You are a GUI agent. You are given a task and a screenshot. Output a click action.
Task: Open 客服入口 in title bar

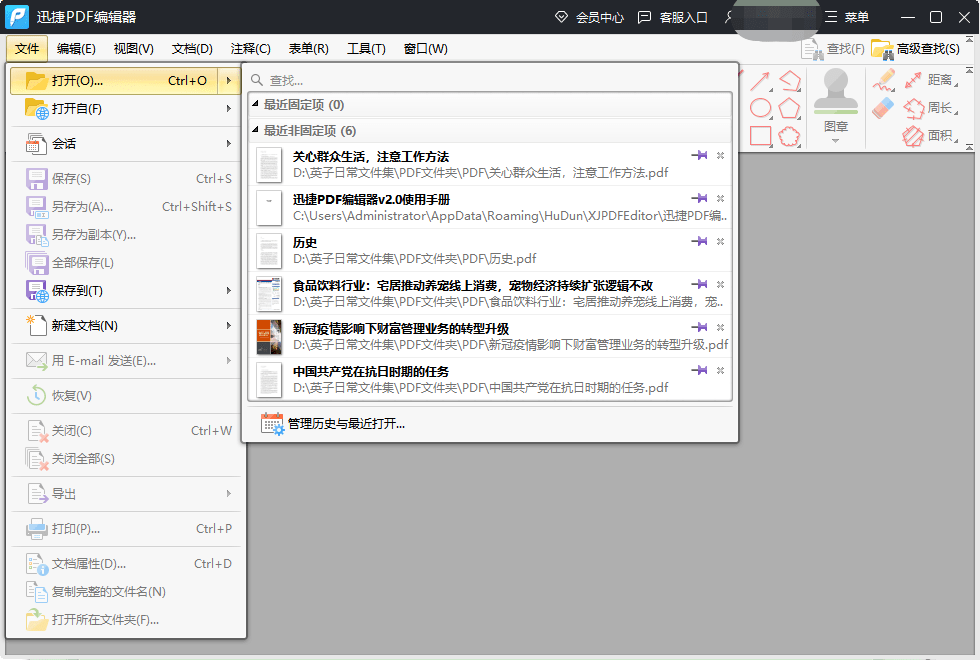[672, 18]
